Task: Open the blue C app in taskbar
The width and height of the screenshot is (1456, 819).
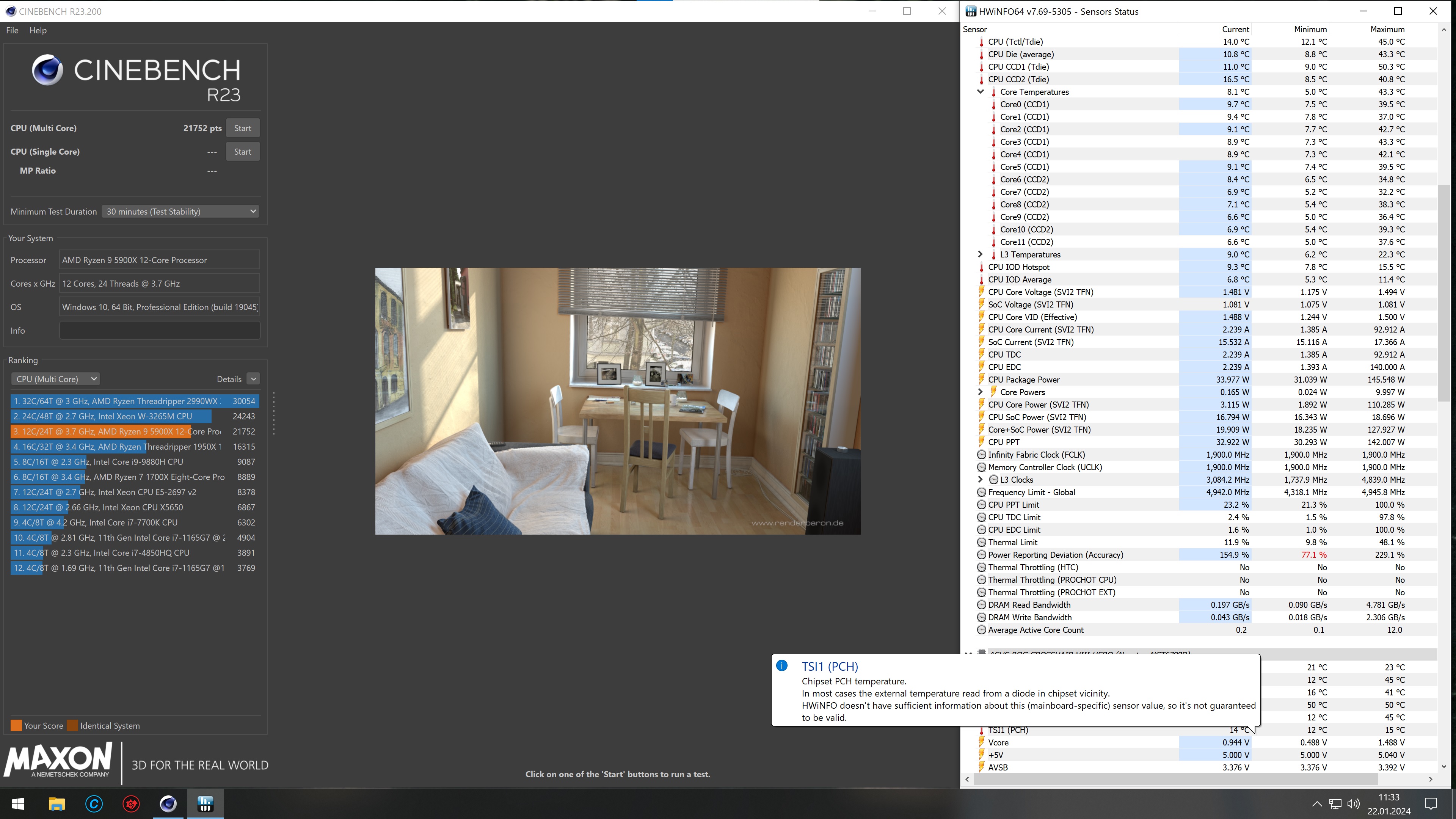Action: [x=94, y=804]
